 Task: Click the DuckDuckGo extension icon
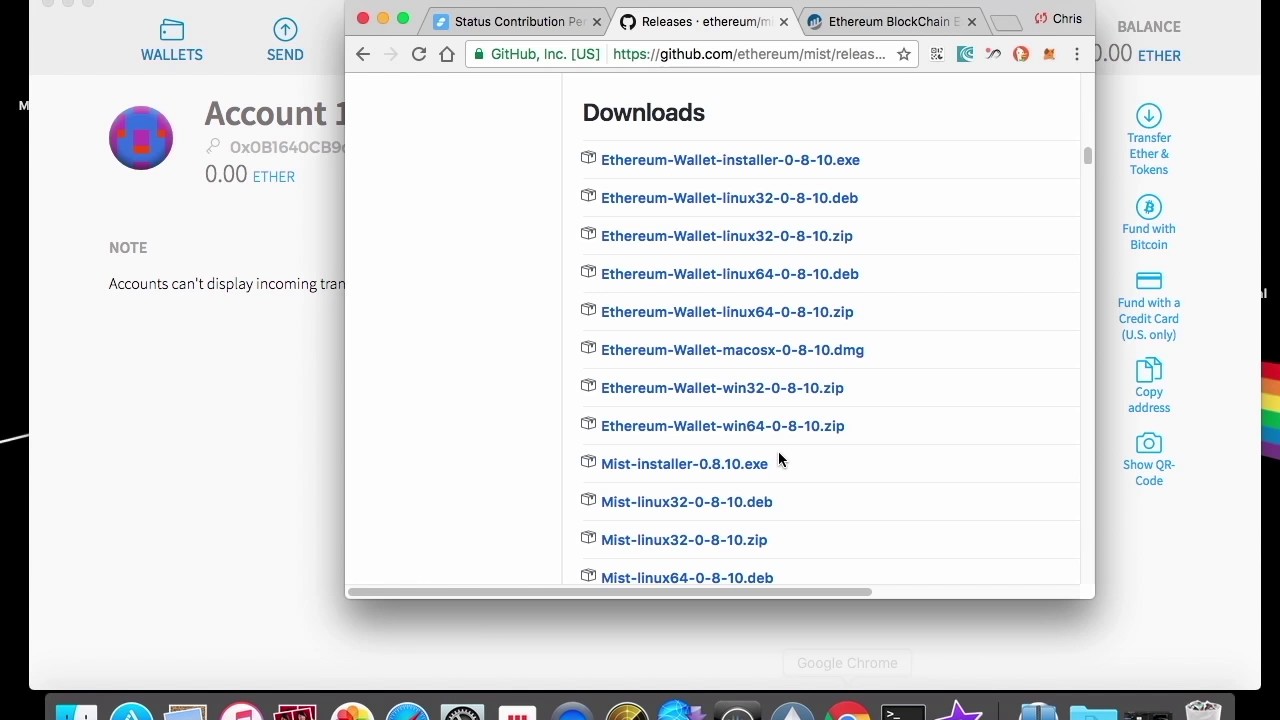1021,55
